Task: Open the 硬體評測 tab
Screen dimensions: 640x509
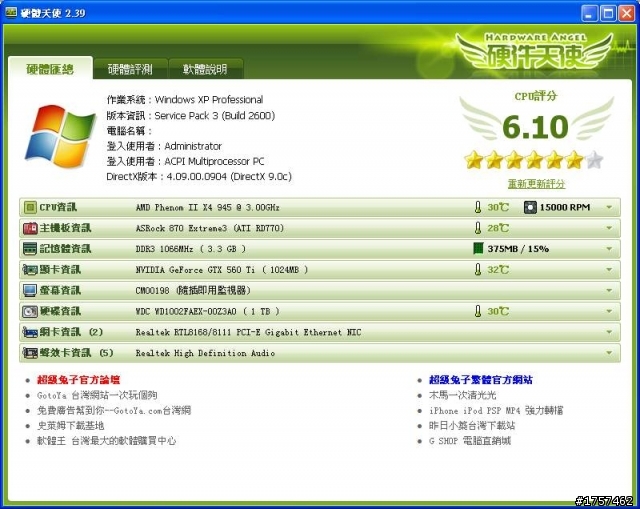Action: [130, 69]
